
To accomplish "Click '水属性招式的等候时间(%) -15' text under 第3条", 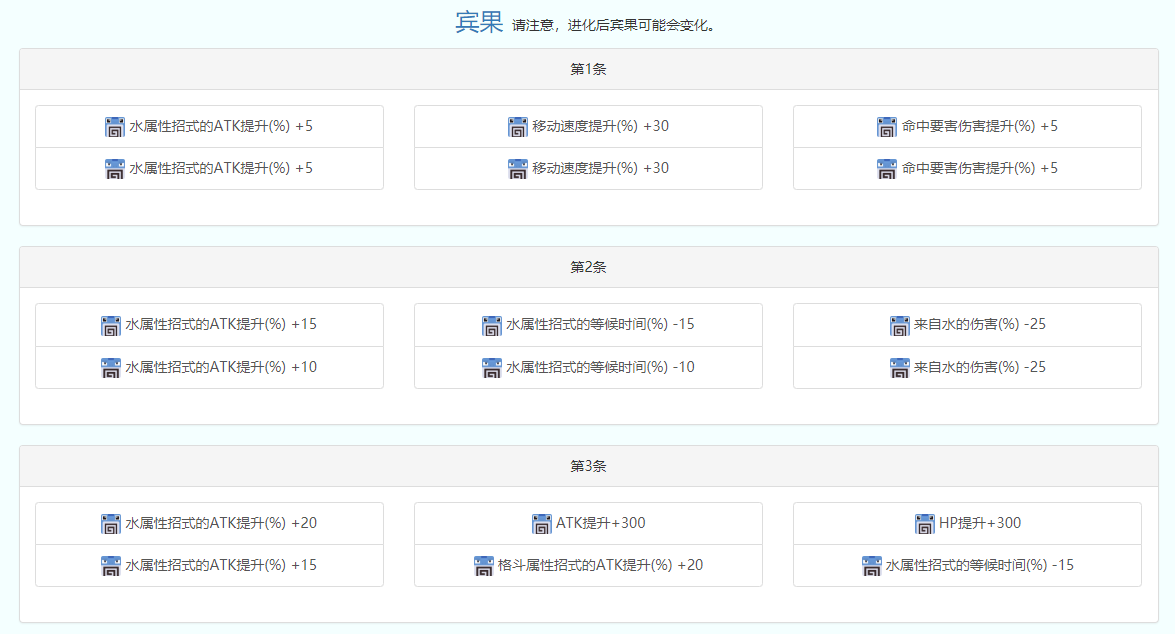I will tap(980, 565).
